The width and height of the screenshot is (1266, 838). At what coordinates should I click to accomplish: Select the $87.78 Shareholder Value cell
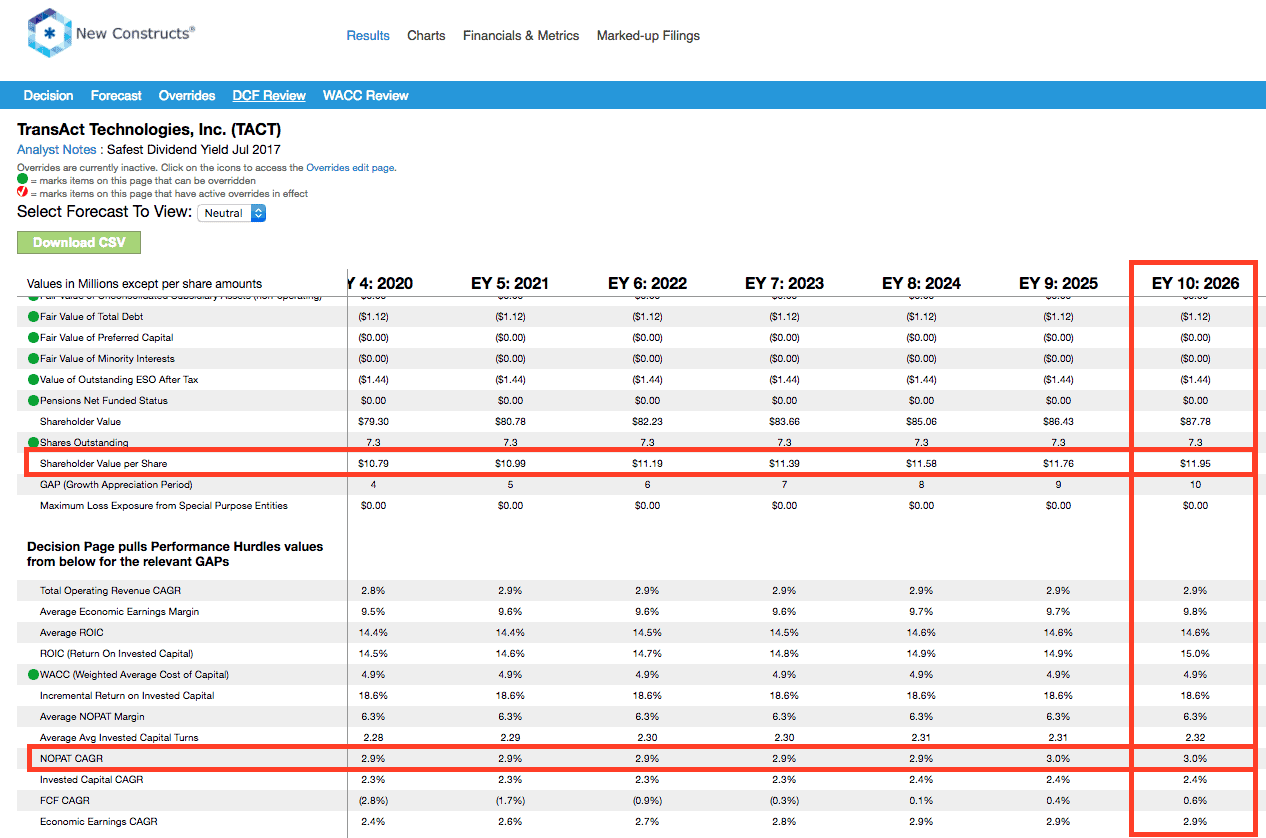[x=1195, y=422]
